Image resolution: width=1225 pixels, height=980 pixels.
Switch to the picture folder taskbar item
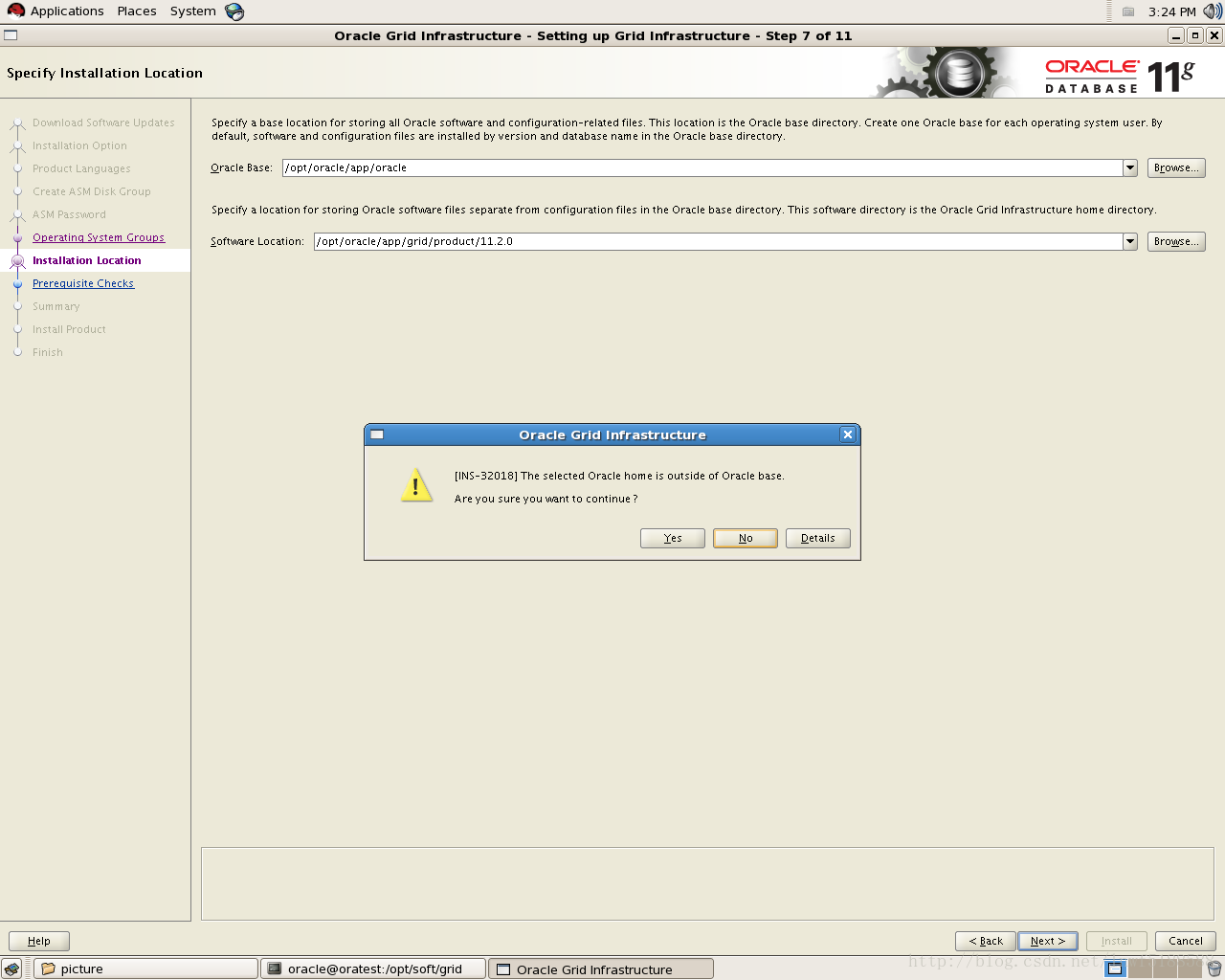click(x=145, y=969)
